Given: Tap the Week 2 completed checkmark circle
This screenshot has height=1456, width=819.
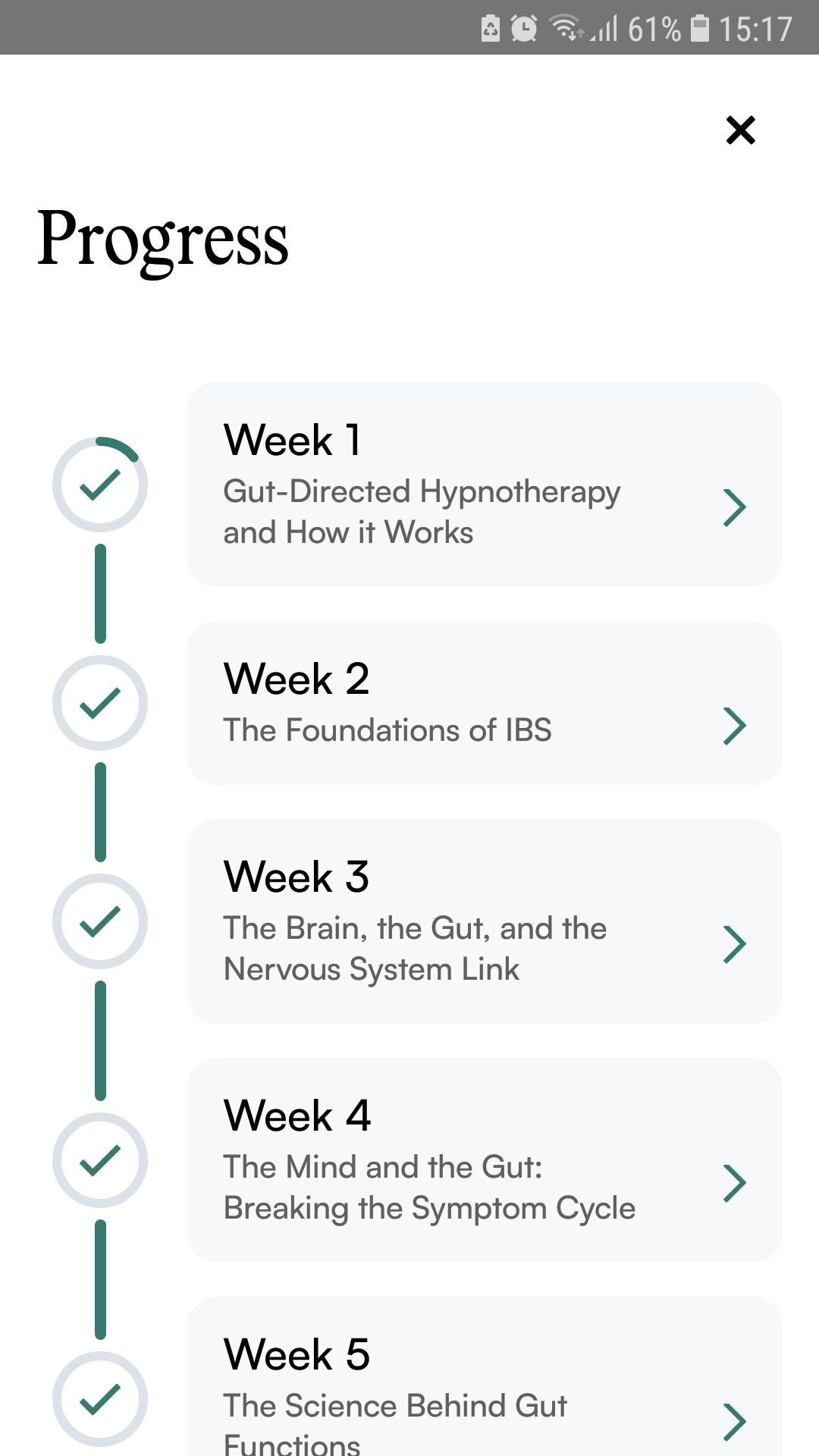Looking at the screenshot, I should [x=100, y=703].
